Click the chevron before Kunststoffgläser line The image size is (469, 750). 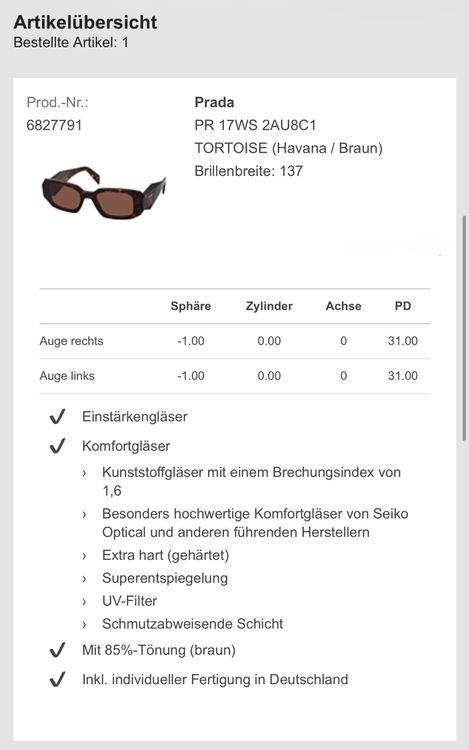click(x=84, y=473)
